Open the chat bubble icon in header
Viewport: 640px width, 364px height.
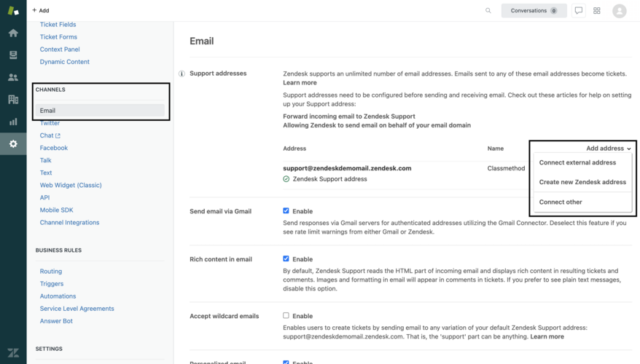coord(578,11)
